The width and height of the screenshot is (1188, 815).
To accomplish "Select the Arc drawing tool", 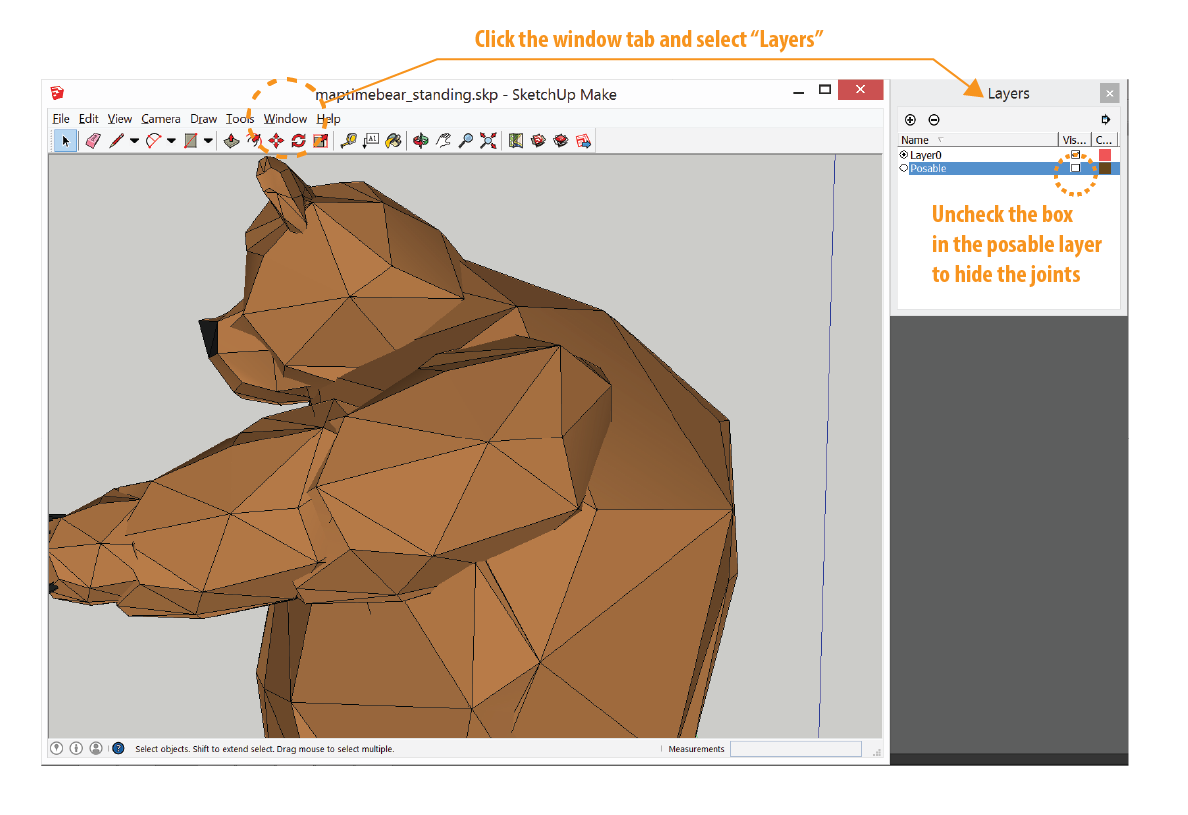I will (154, 141).
